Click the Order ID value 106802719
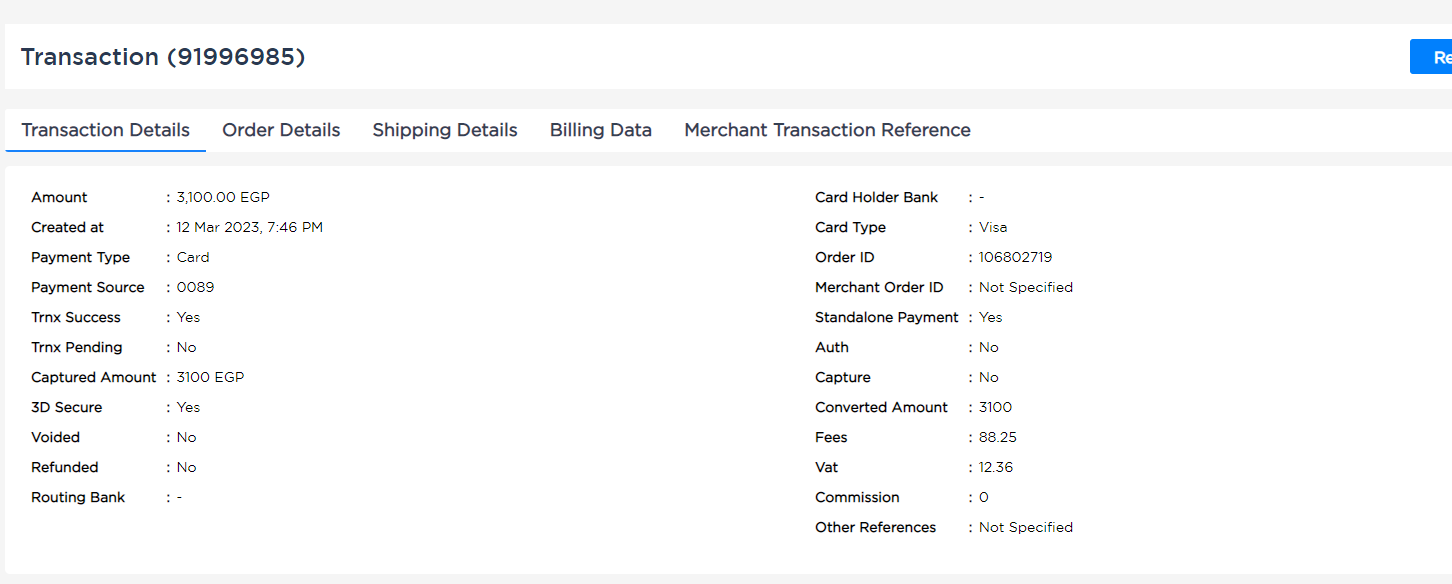Screen dimensions: 1452x584 [1015, 257]
